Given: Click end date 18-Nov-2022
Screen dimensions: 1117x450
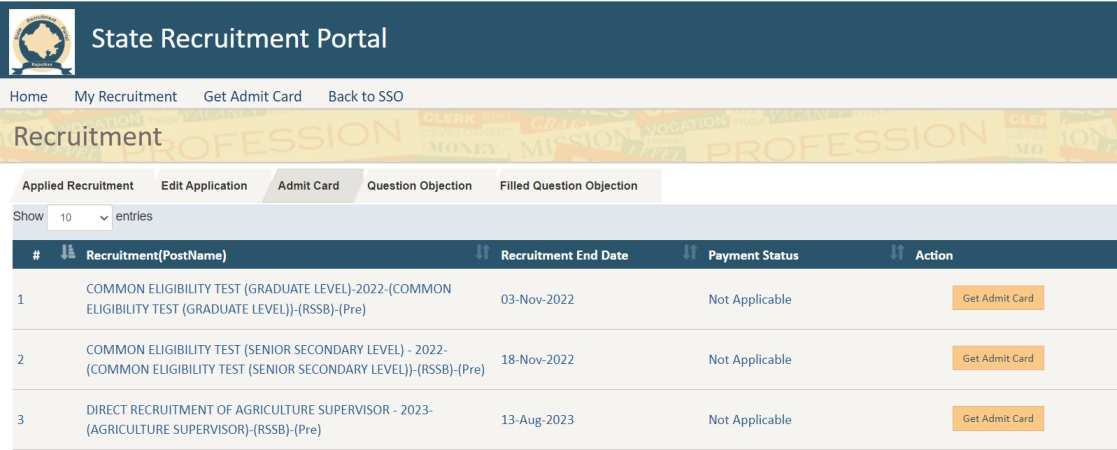Looking at the screenshot, I should coord(537,360).
